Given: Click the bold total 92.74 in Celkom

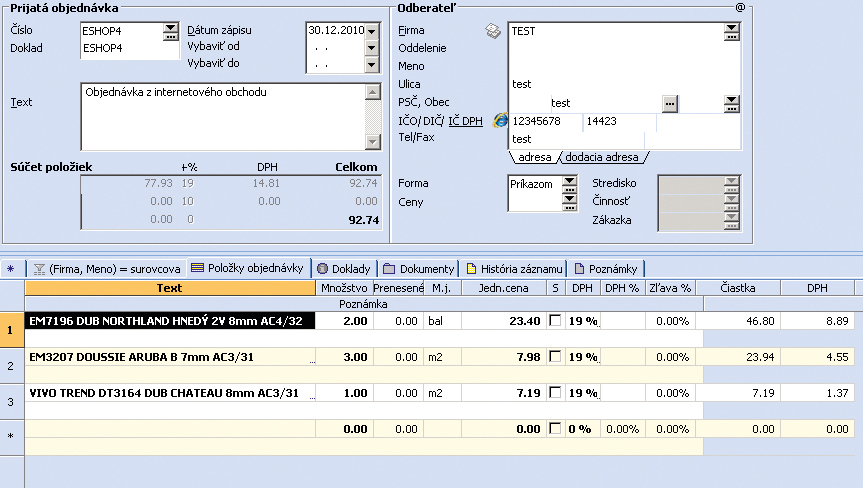Looking at the screenshot, I should pyautogui.click(x=364, y=220).
